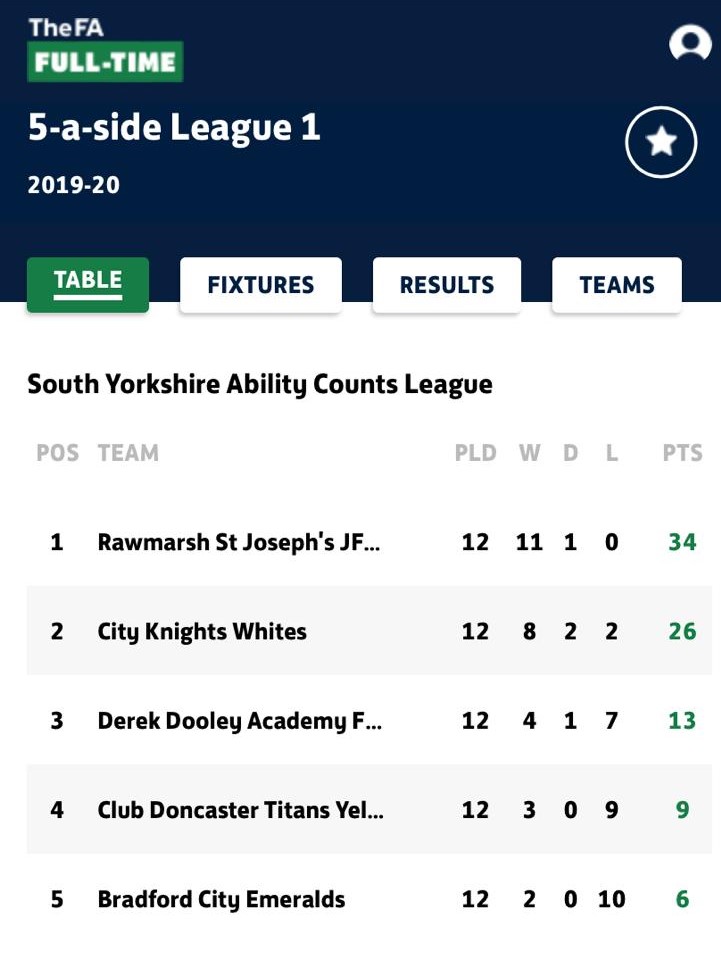
Task: Click Rawmarsh's 34 points value
Action: click(682, 542)
